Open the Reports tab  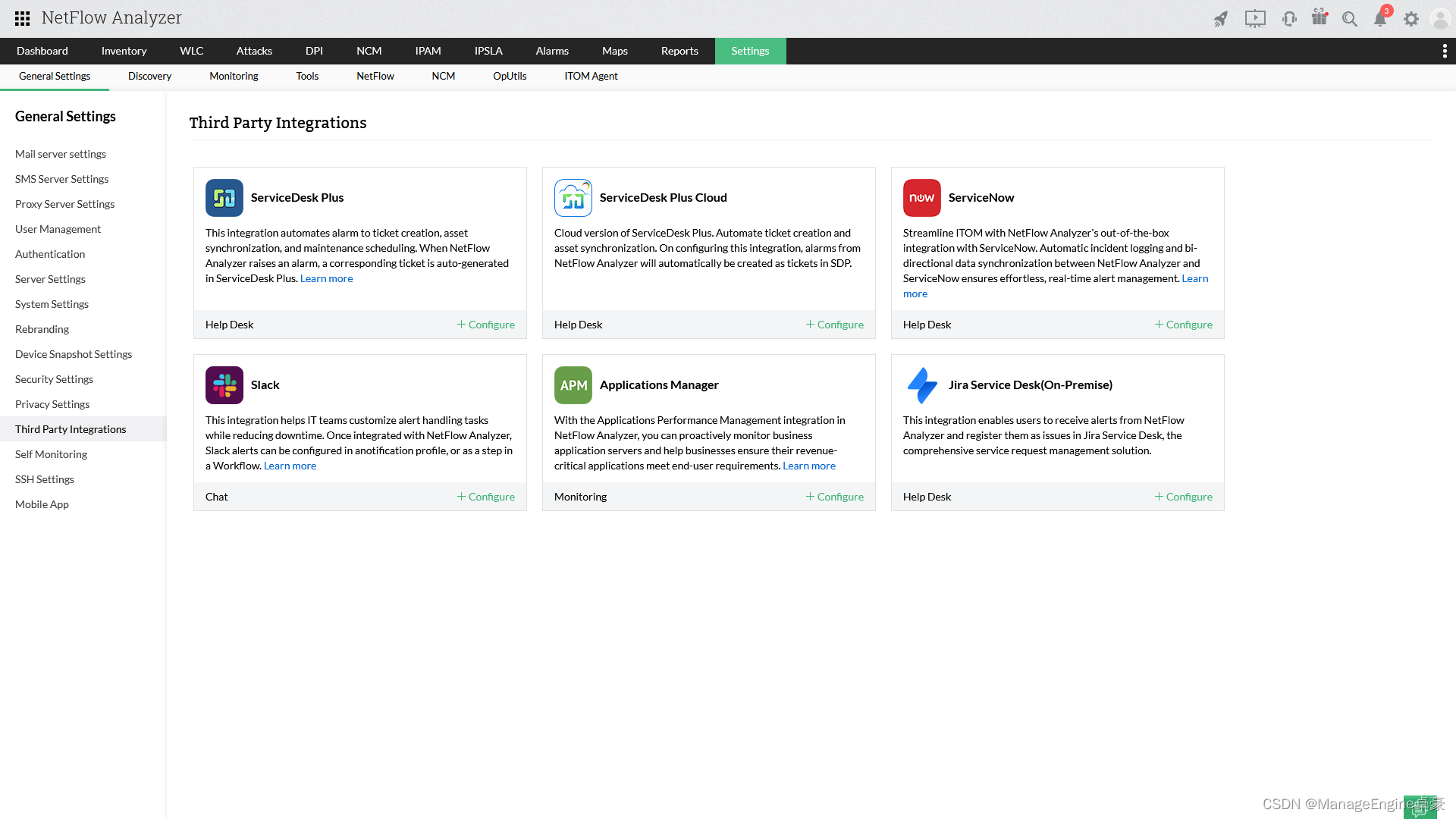tap(679, 51)
